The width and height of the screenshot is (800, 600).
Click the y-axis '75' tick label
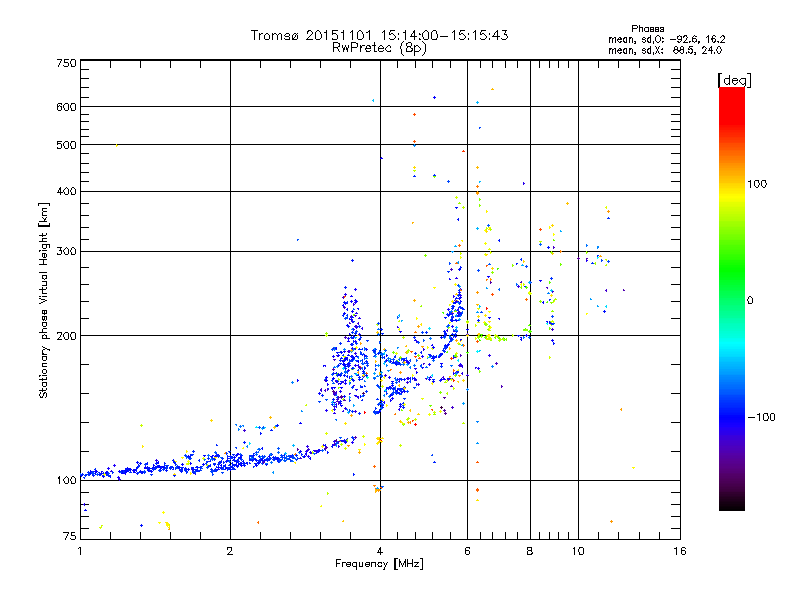(70, 536)
